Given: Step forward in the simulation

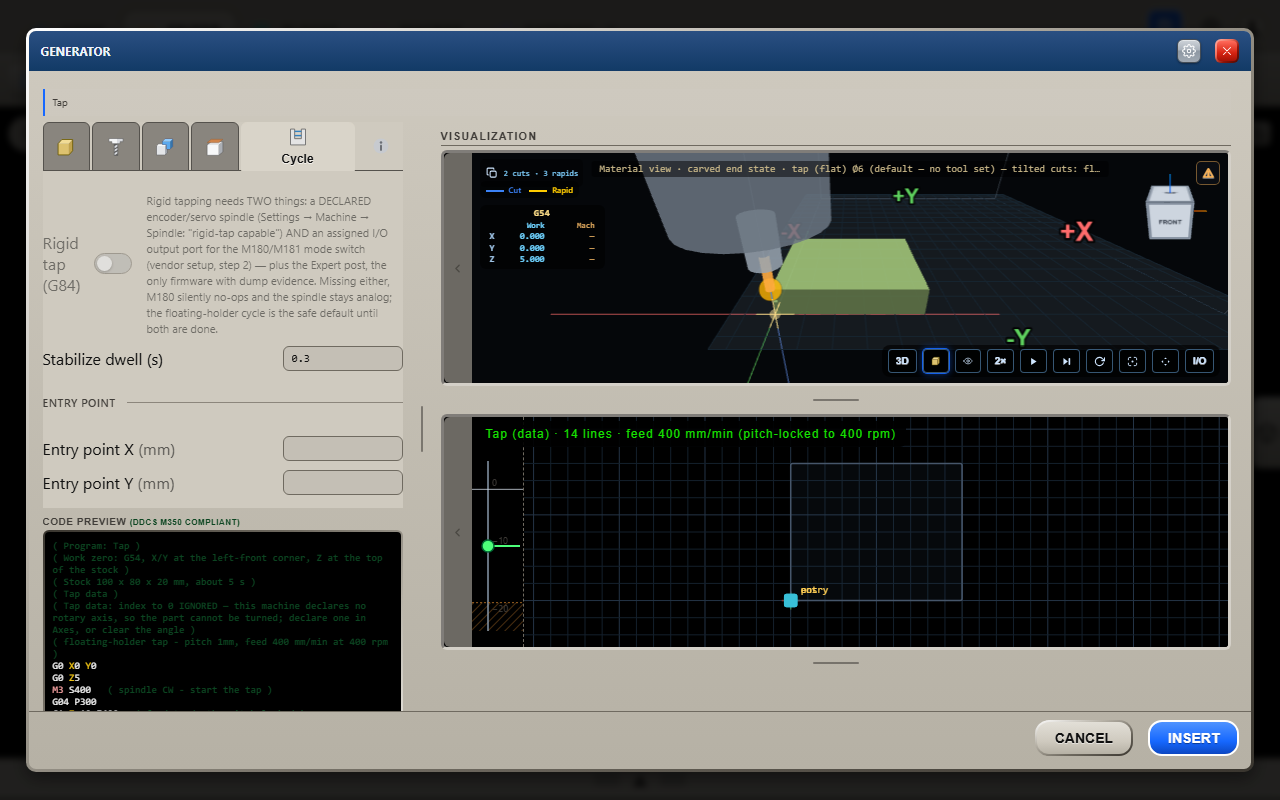Looking at the screenshot, I should point(1066,361).
